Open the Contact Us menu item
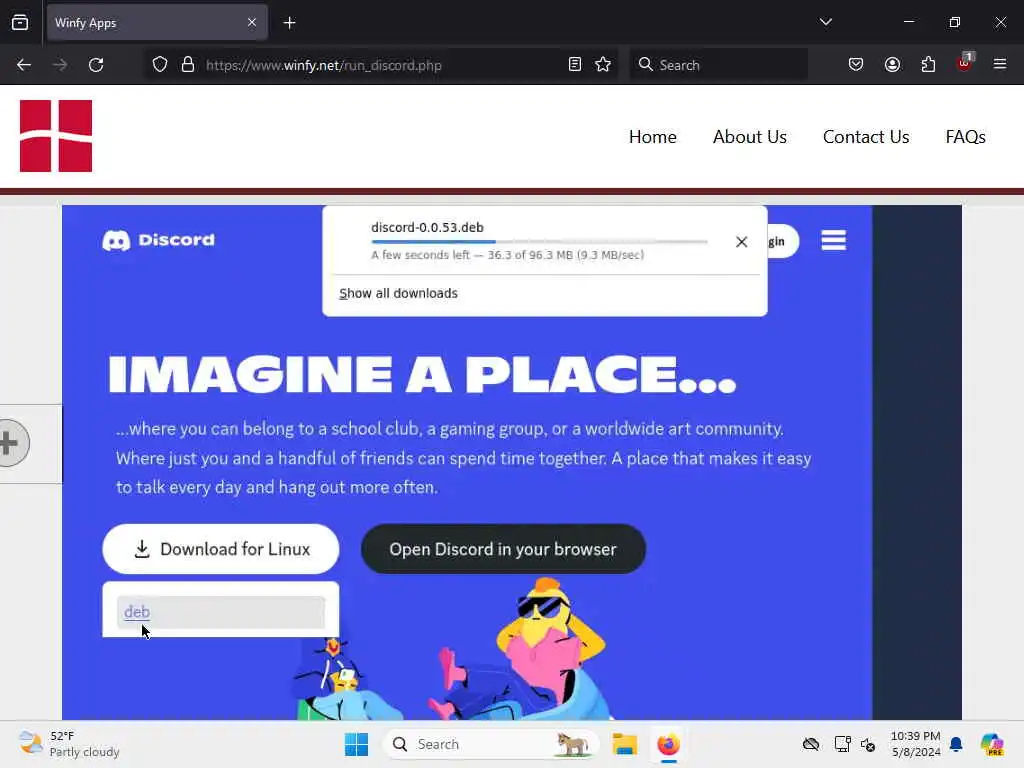This screenshot has width=1024, height=768. 866,136
